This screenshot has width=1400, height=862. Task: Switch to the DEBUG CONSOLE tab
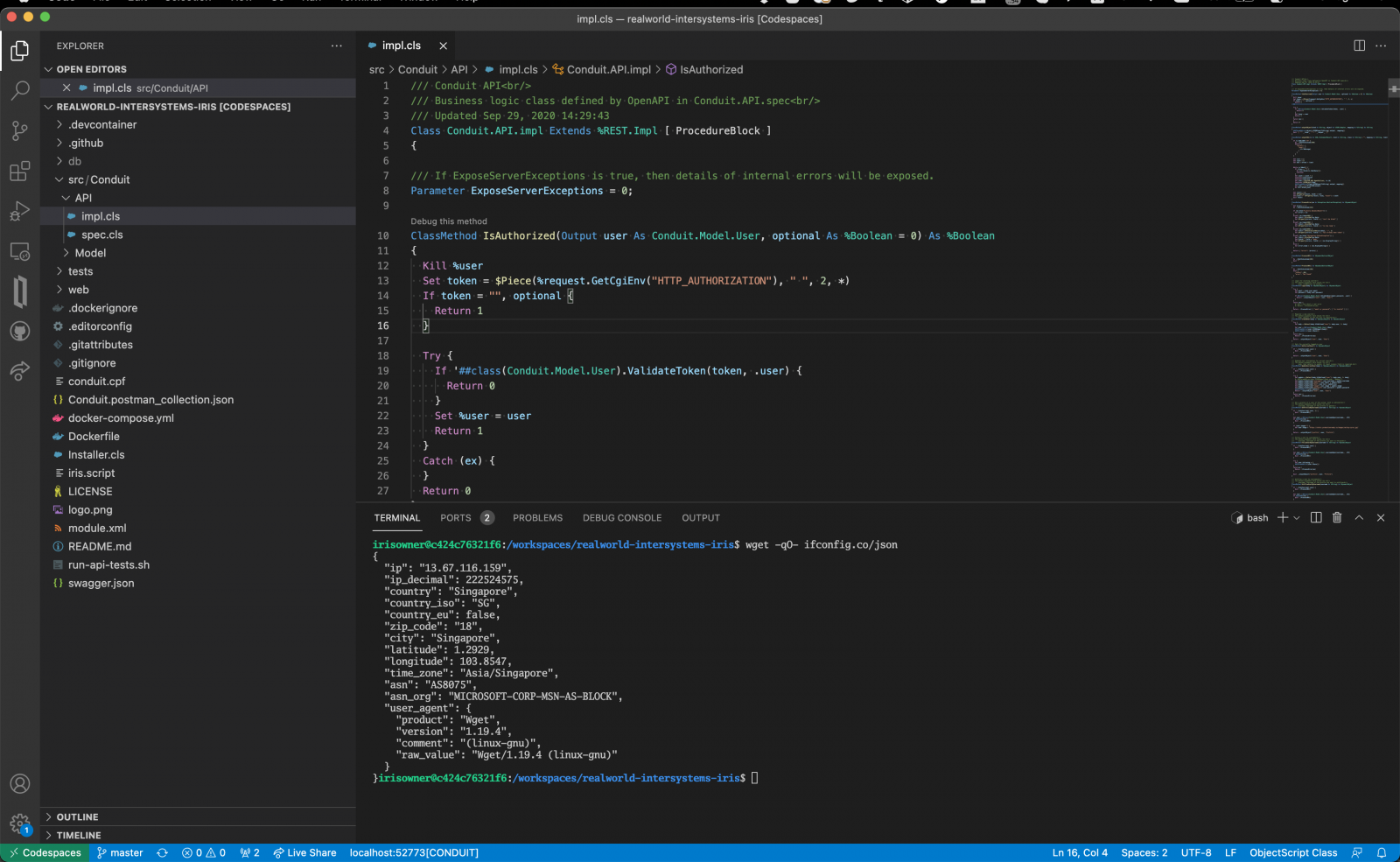(x=621, y=518)
